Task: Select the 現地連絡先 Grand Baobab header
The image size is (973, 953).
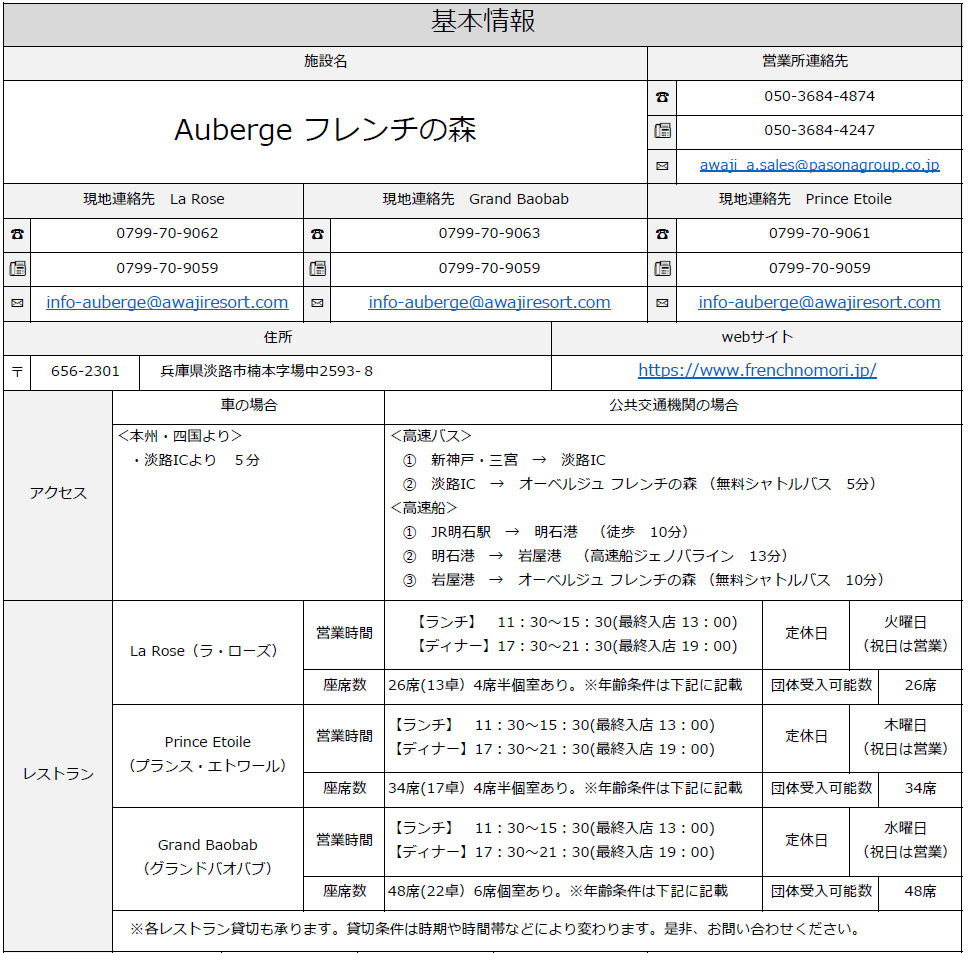Action: tap(475, 200)
